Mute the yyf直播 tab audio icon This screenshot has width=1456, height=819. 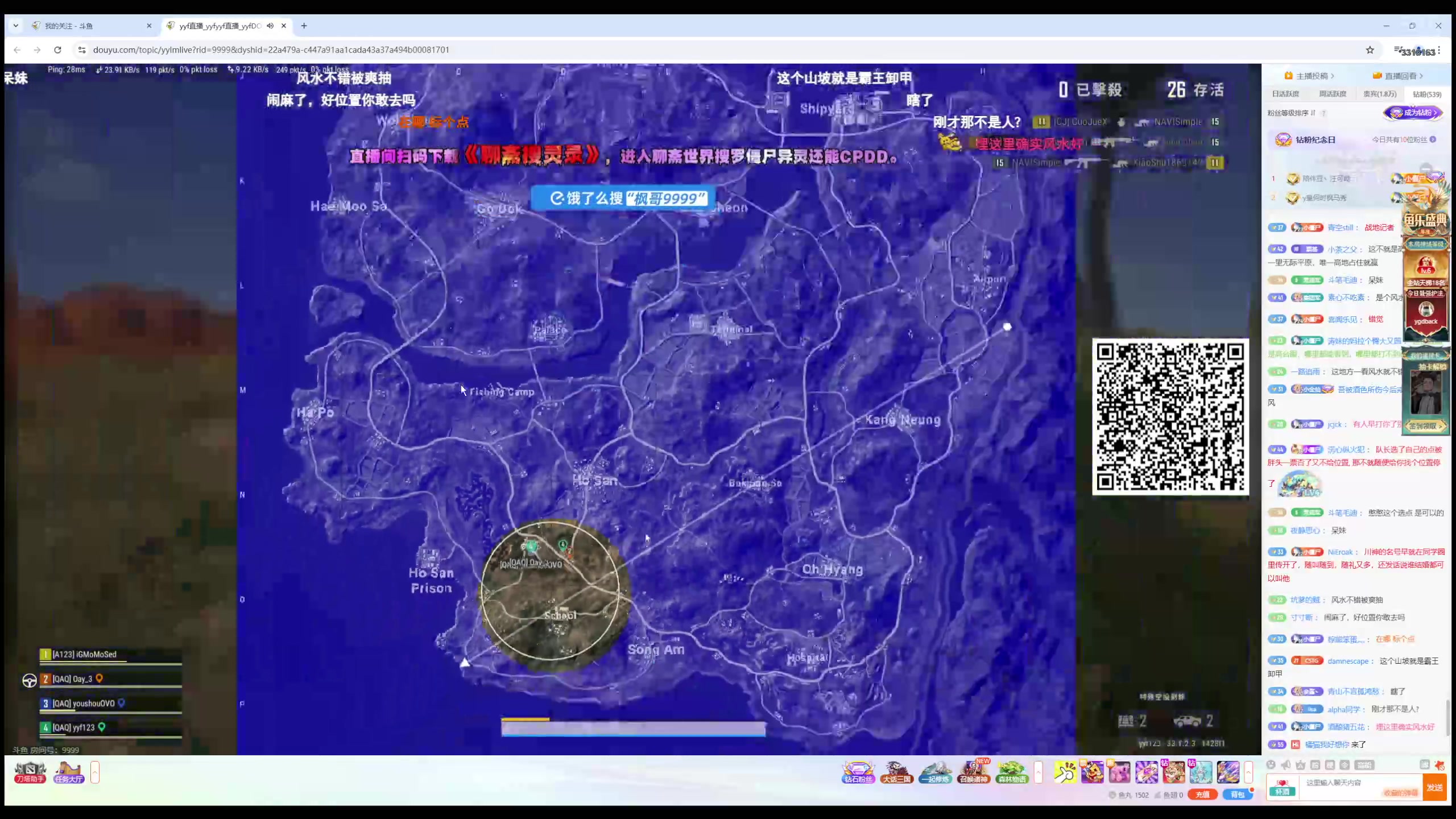pos(270,26)
